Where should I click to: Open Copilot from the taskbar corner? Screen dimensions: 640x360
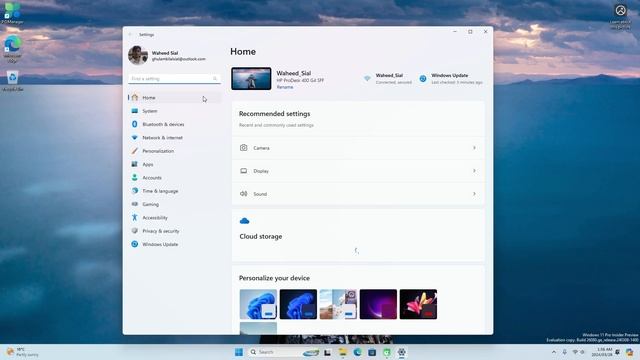coord(630,352)
